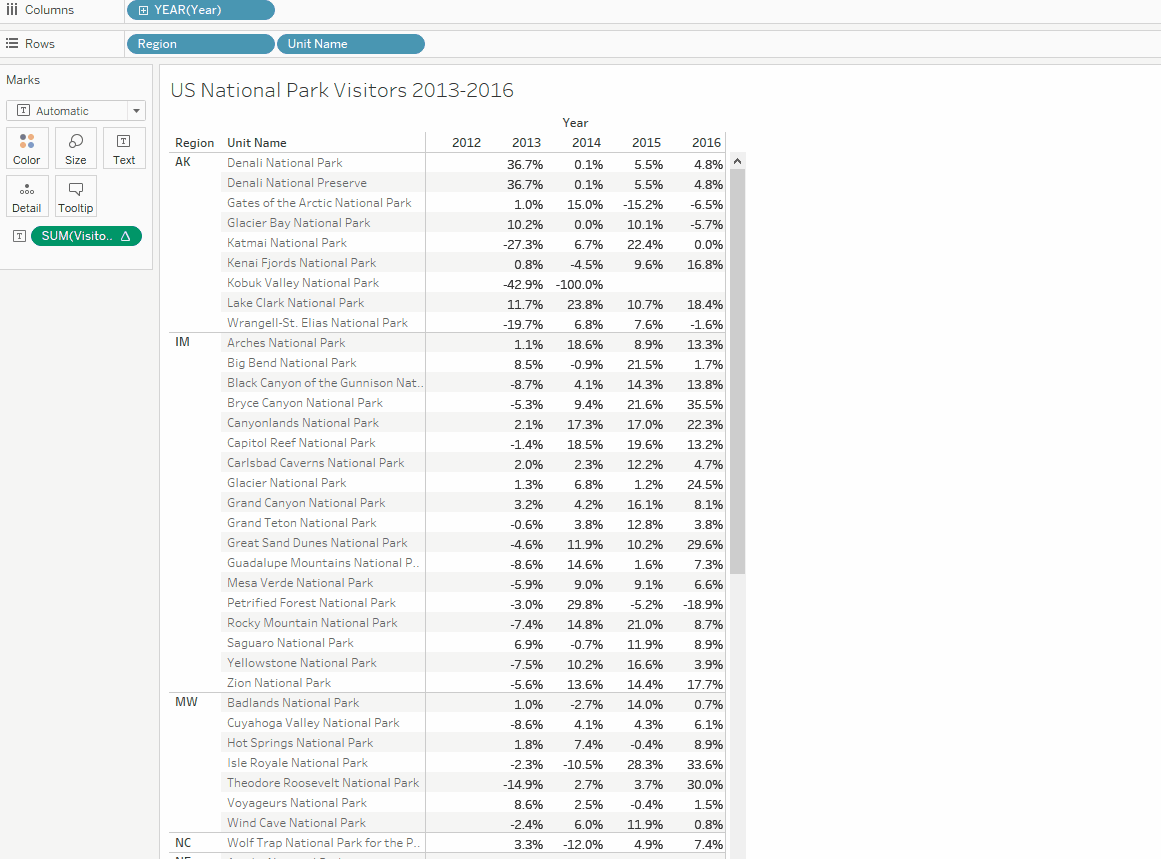Click the 2016 year column header
Screen dimensions: 1161x859
point(706,142)
